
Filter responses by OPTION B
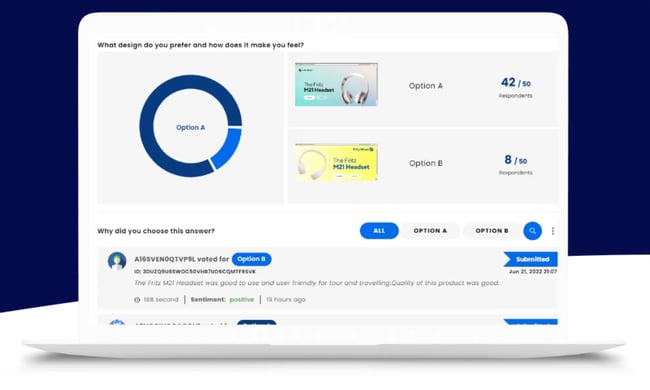[492, 231]
